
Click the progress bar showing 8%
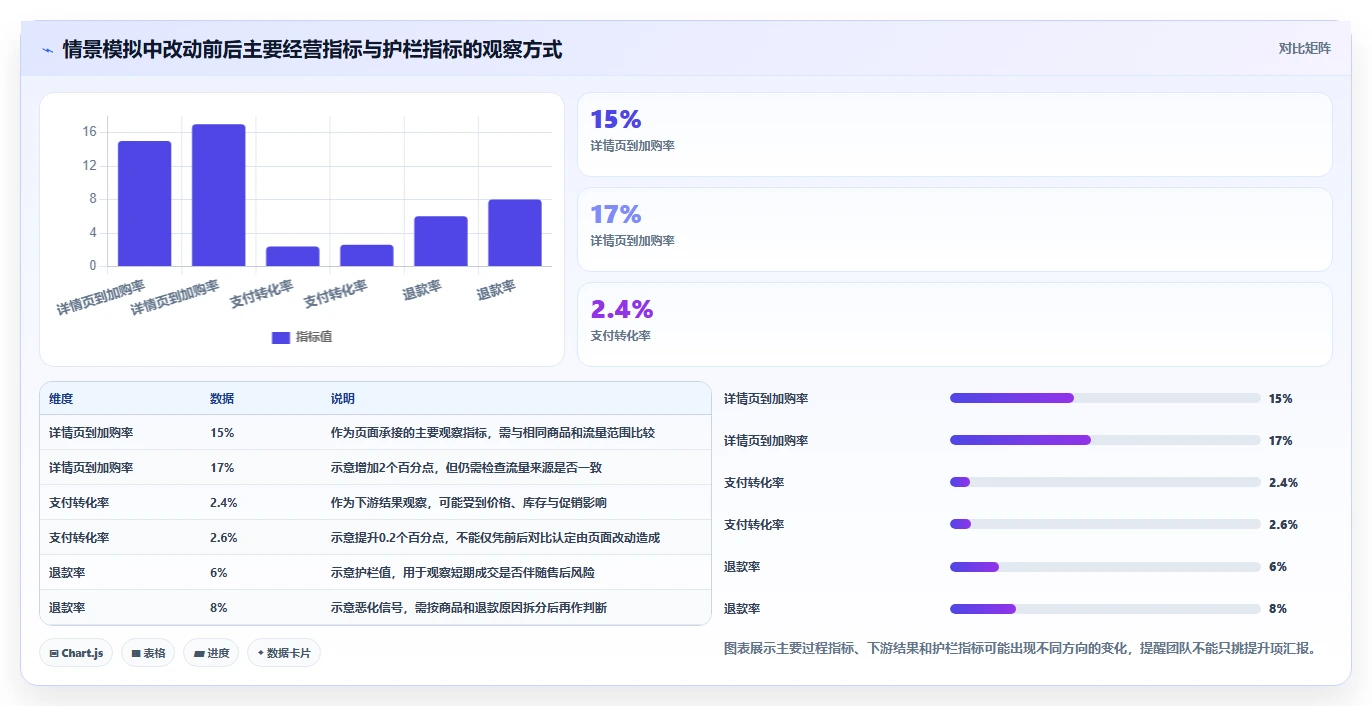[x=1105, y=608]
